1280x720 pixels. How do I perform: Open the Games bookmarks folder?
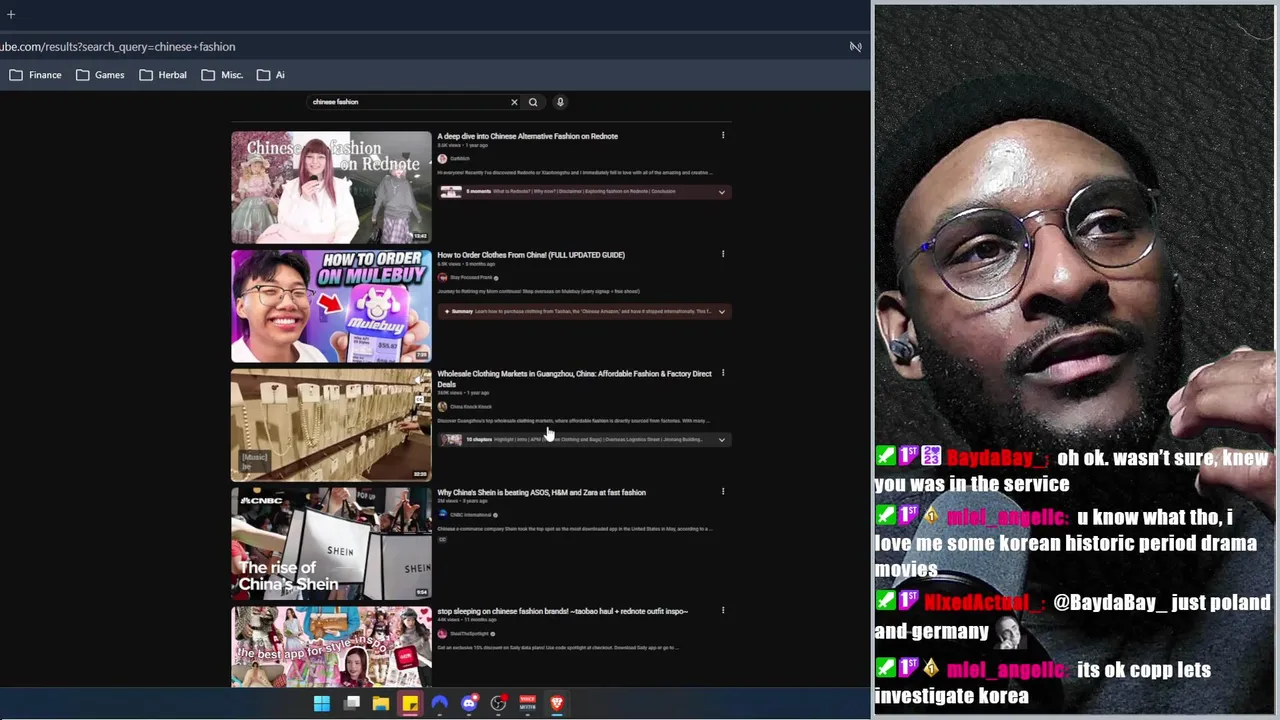click(100, 75)
